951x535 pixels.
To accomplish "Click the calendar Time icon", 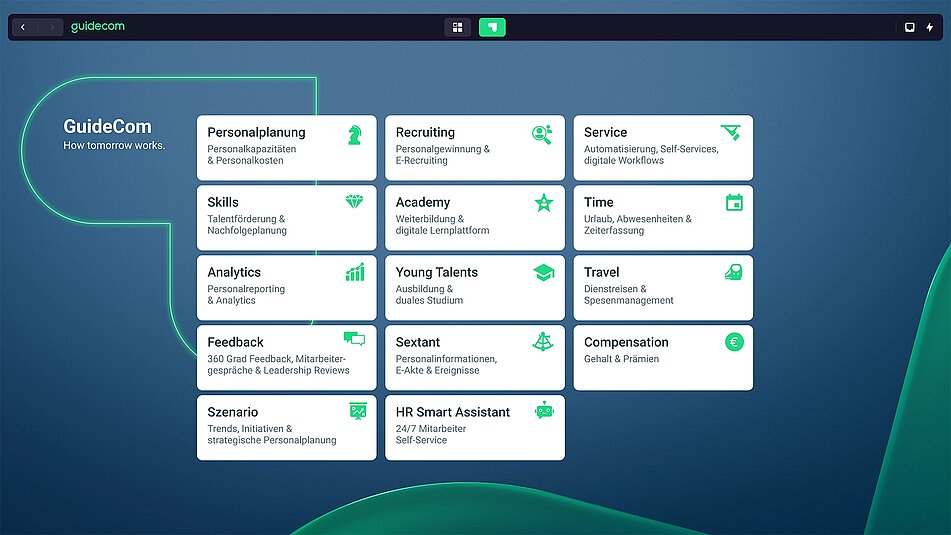I will tap(734, 202).
